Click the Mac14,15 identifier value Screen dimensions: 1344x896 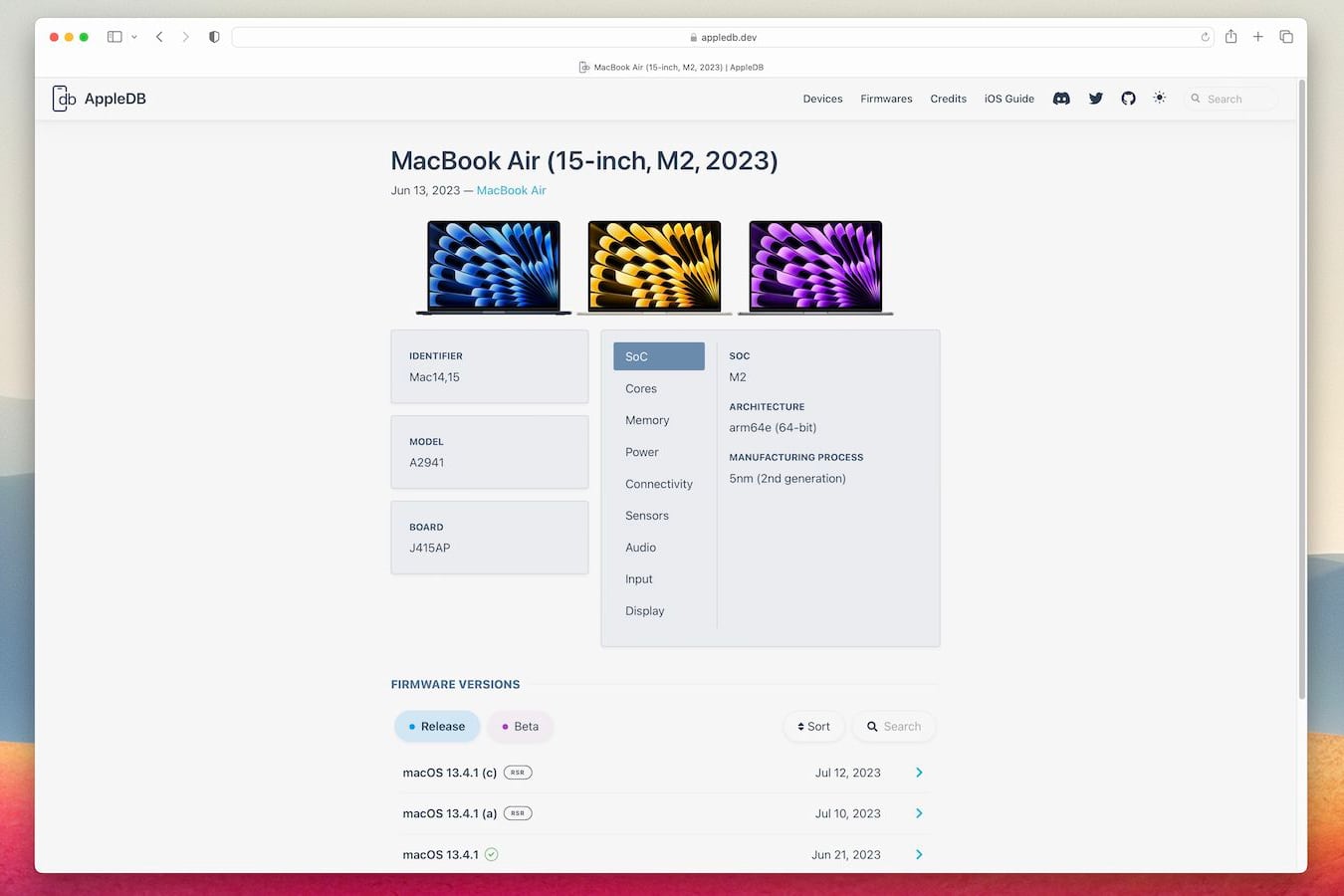(434, 377)
